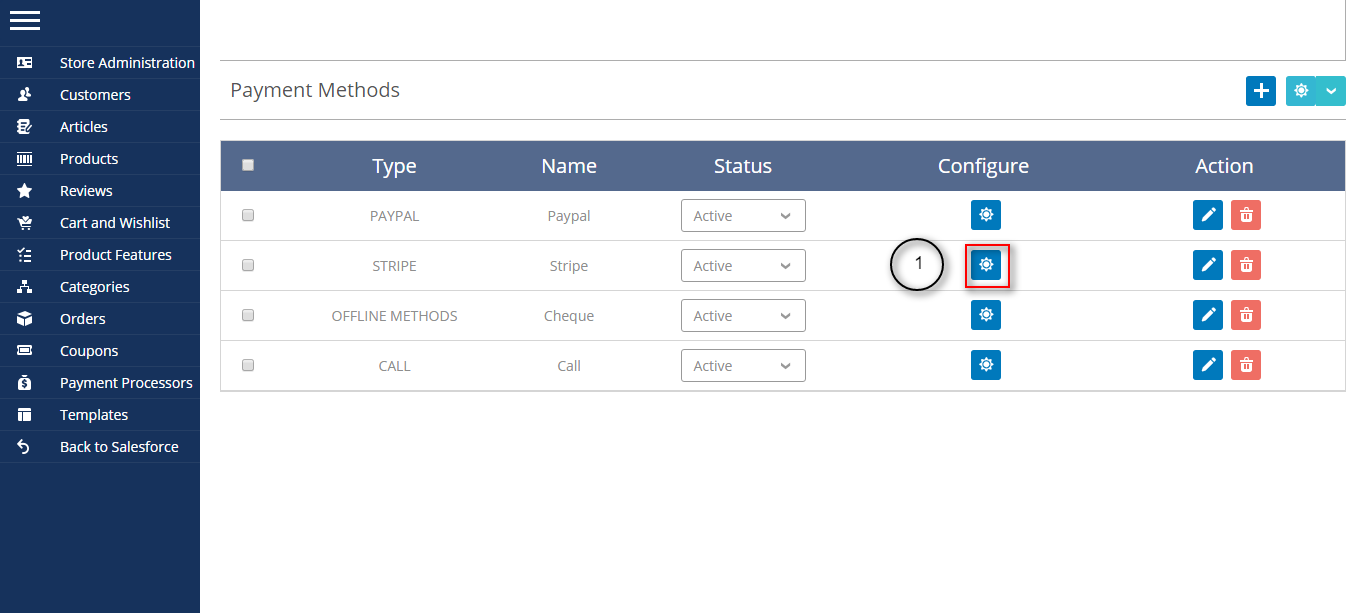Delete the Stripe payment method

click(1246, 265)
